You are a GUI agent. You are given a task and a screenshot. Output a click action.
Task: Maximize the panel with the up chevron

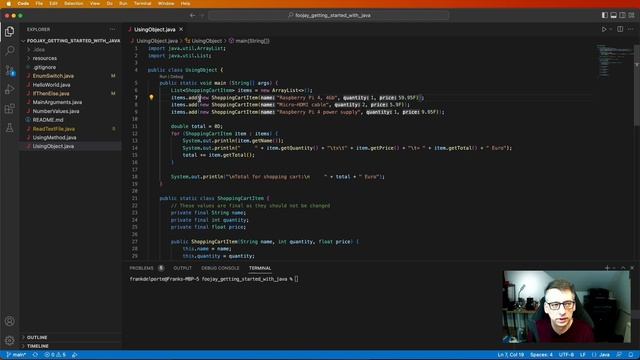click(x=623, y=268)
